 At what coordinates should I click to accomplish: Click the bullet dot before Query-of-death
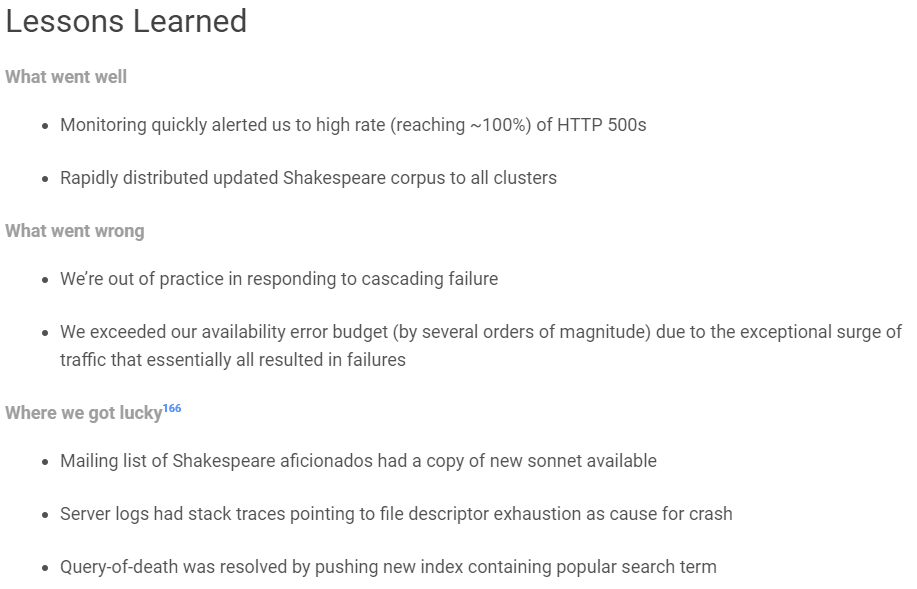[46, 569]
